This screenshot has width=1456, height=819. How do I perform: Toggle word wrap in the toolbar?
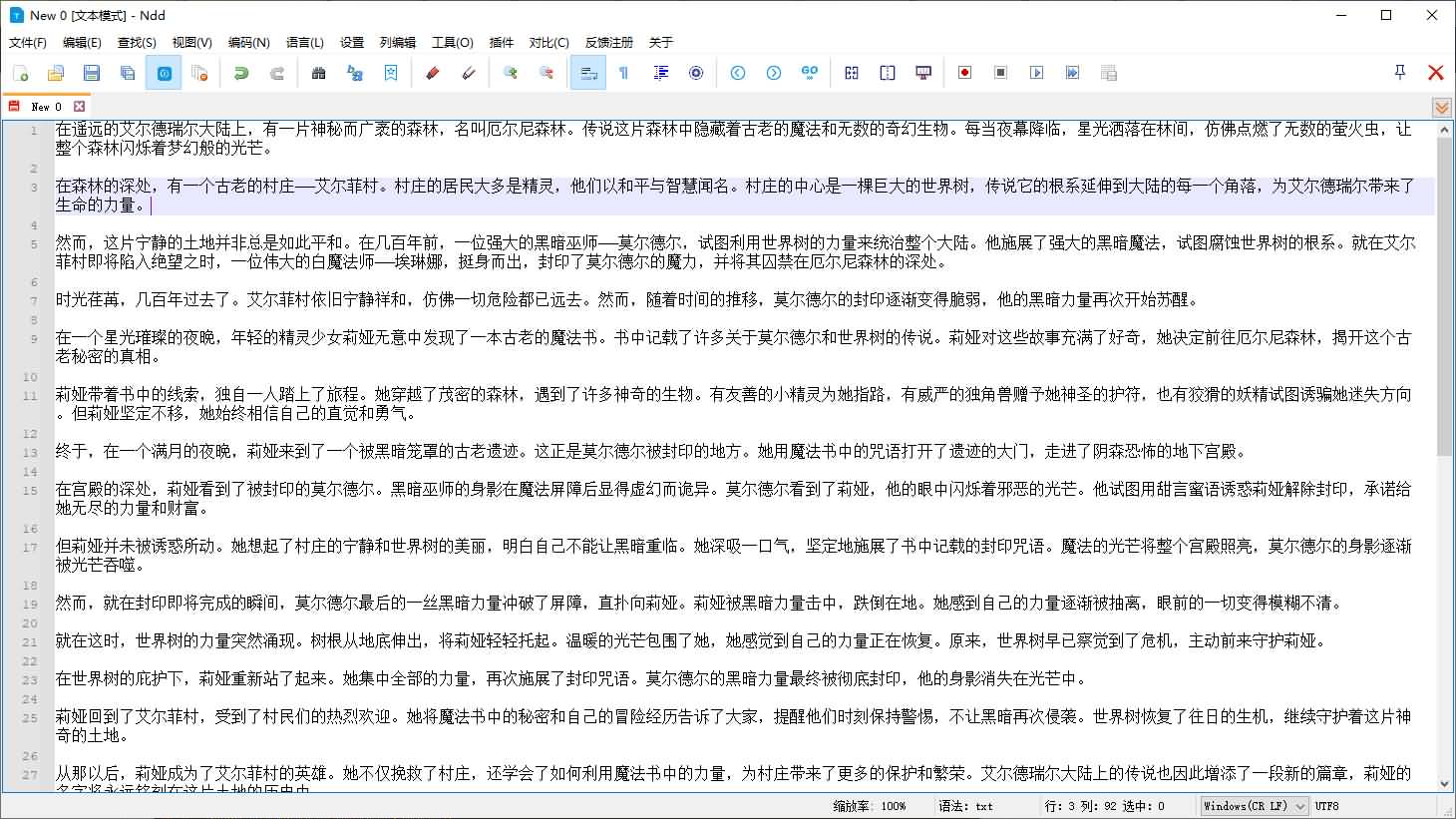coord(587,73)
